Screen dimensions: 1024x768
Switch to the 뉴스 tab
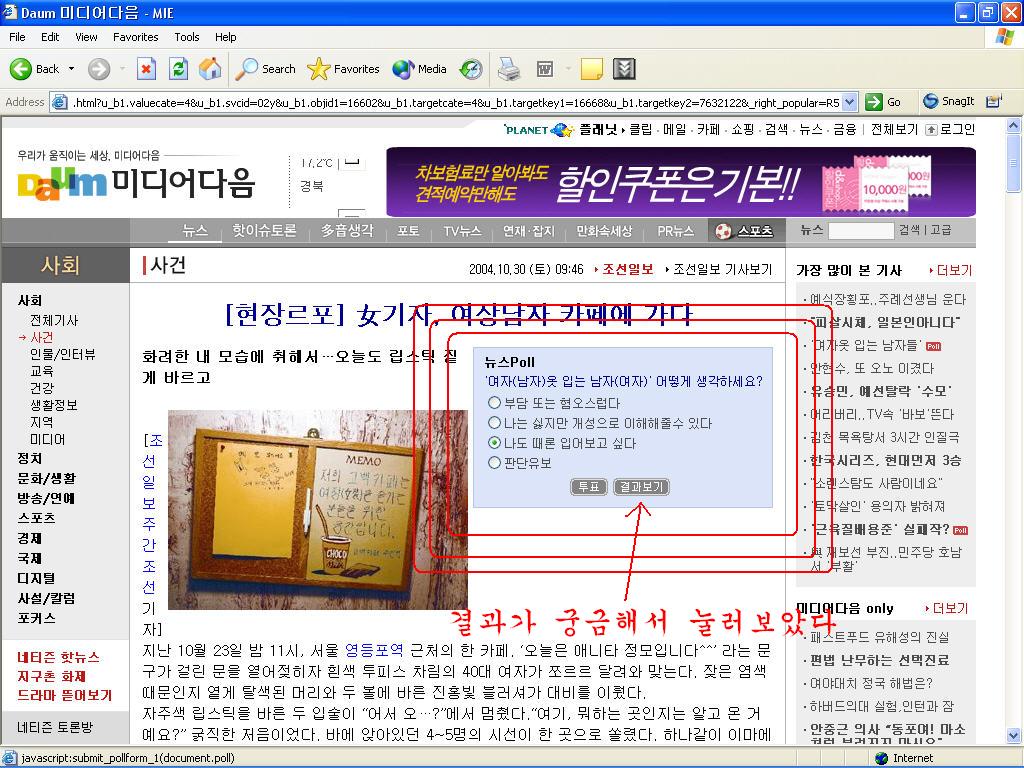[195, 231]
